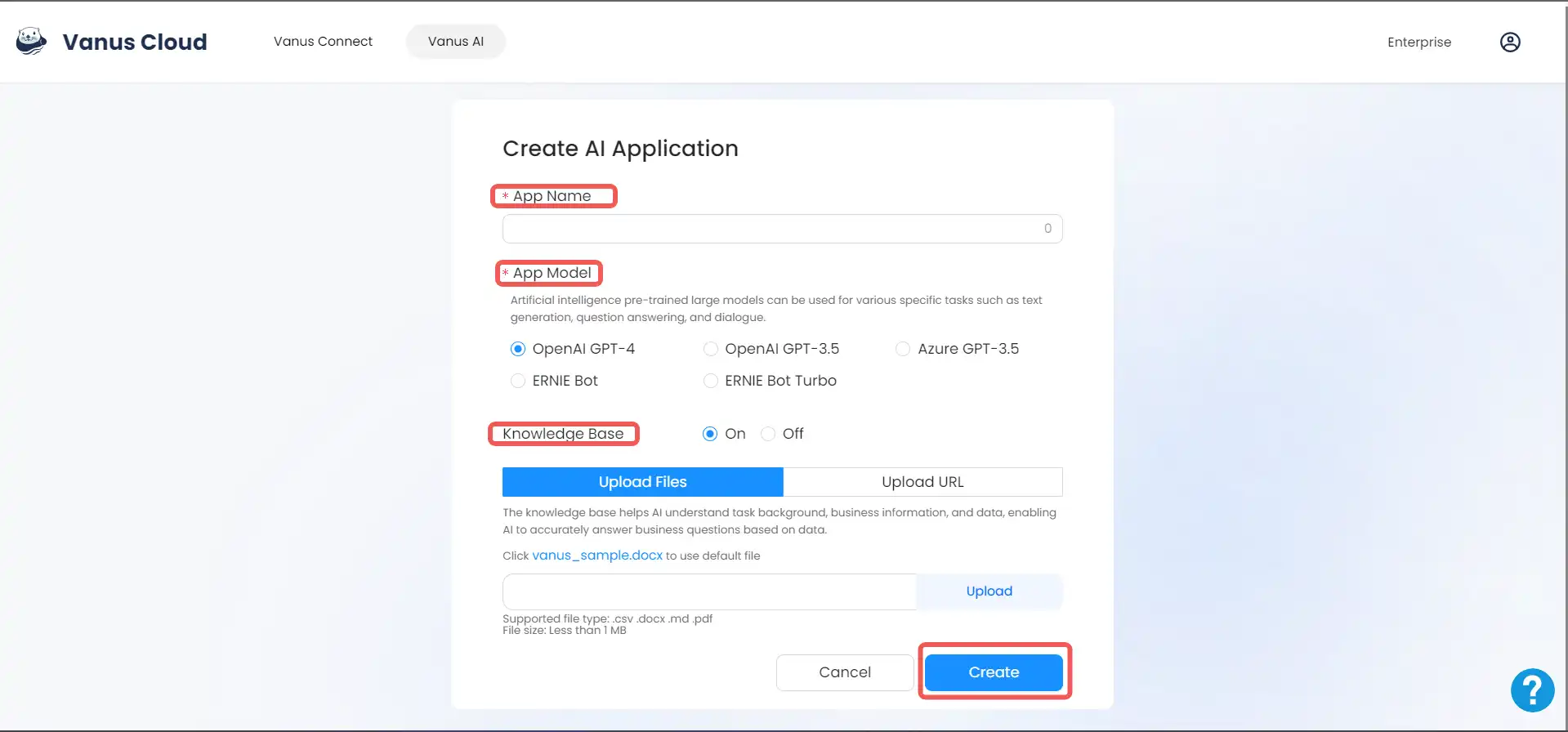The width and height of the screenshot is (1568, 732).
Task: Turn Knowledge Base Off
Action: (x=768, y=434)
